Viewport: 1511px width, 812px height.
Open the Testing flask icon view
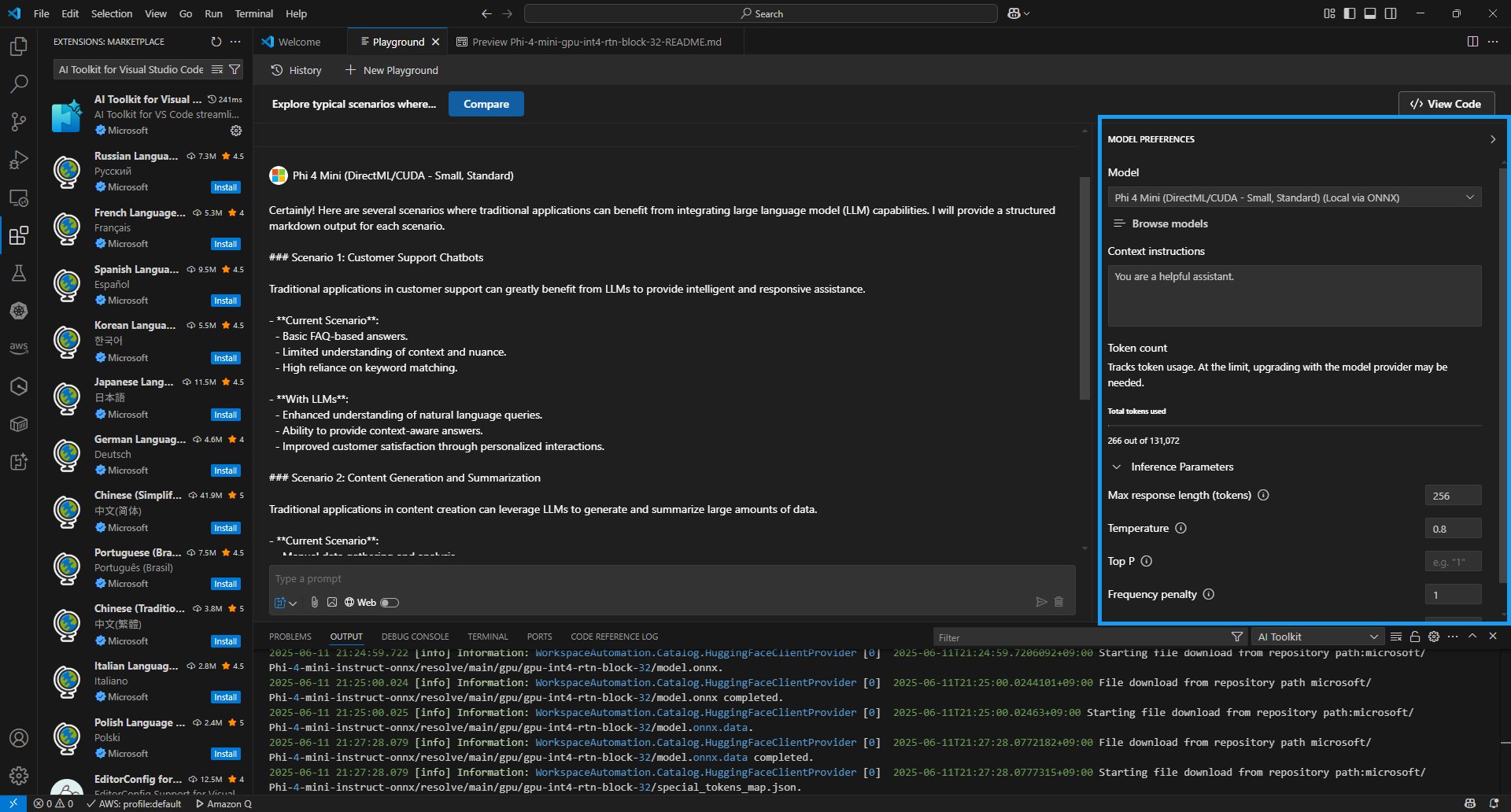point(19,273)
